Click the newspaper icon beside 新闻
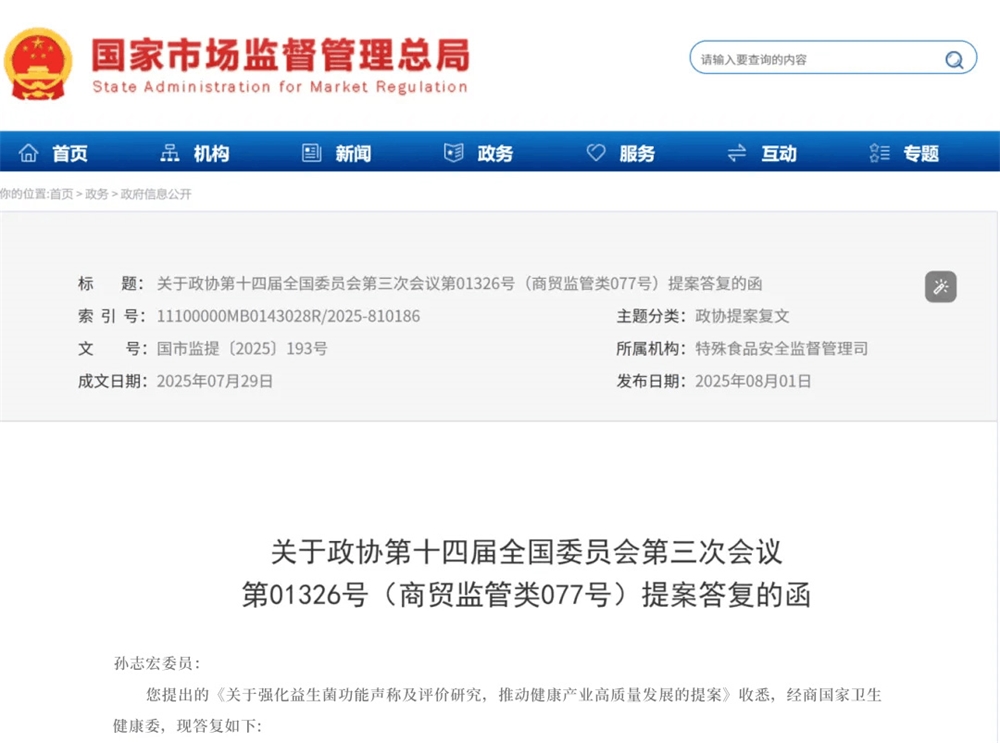Image resolution: width=1000 pixels, height=743 pixels. (312, 153)
